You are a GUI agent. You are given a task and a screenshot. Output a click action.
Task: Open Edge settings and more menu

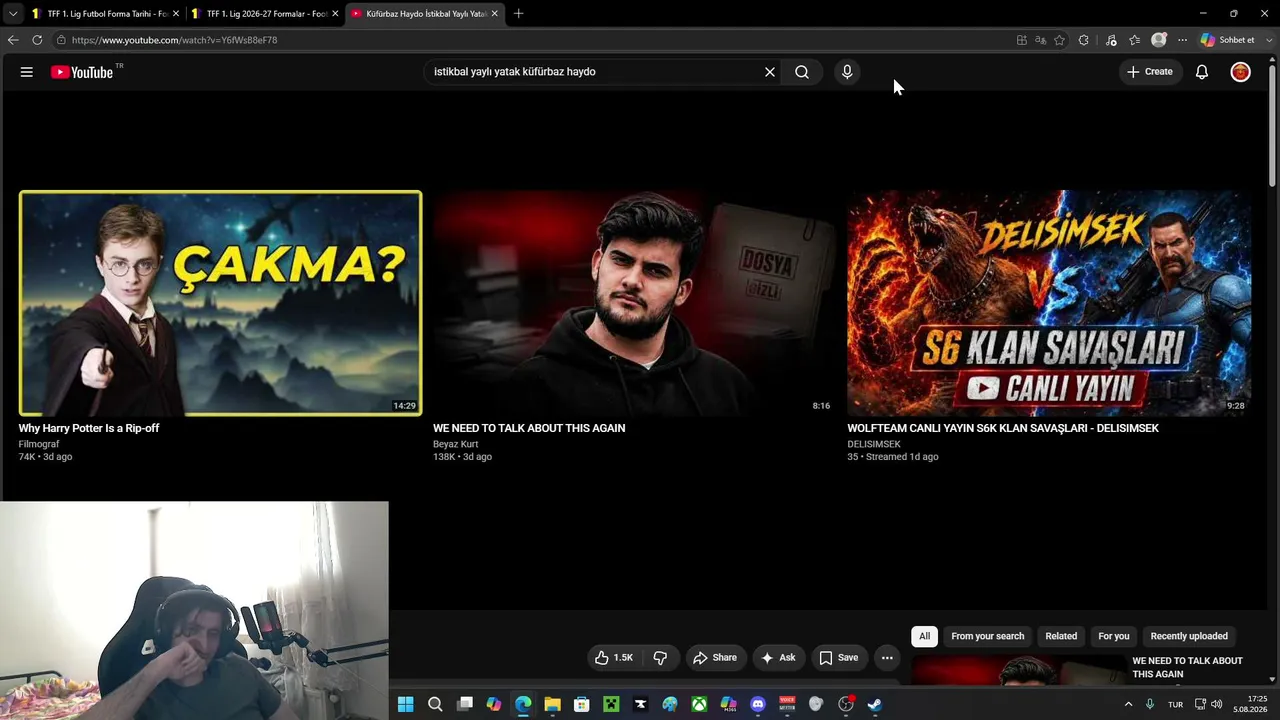(1182, 40)
